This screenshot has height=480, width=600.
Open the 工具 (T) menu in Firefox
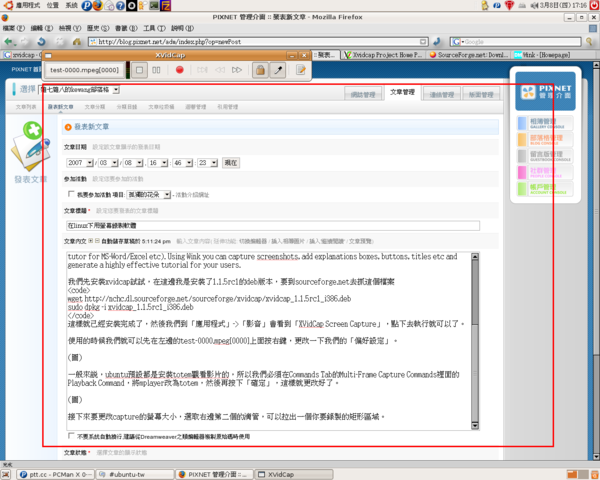click(154, 28)
